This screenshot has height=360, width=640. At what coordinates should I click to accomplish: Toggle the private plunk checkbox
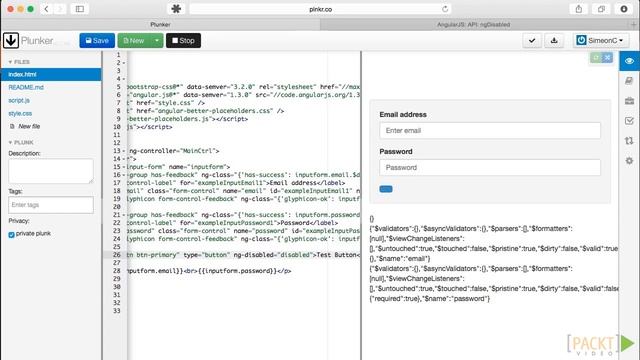tap(11, 234)
